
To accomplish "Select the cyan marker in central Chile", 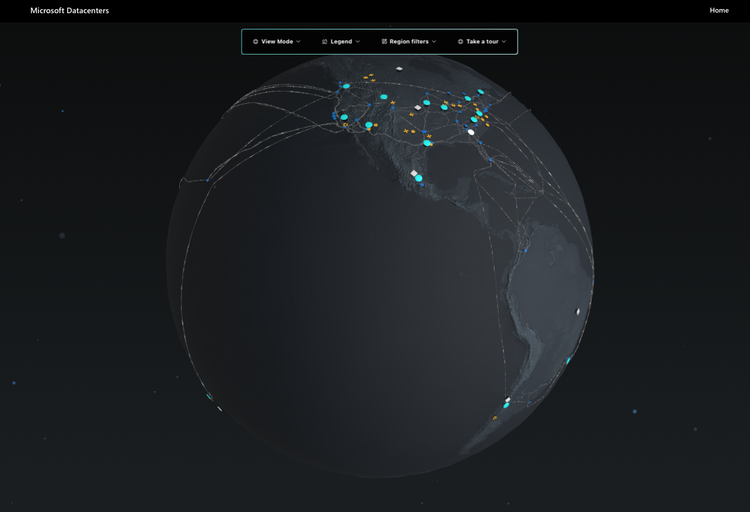I will (506, 405).
